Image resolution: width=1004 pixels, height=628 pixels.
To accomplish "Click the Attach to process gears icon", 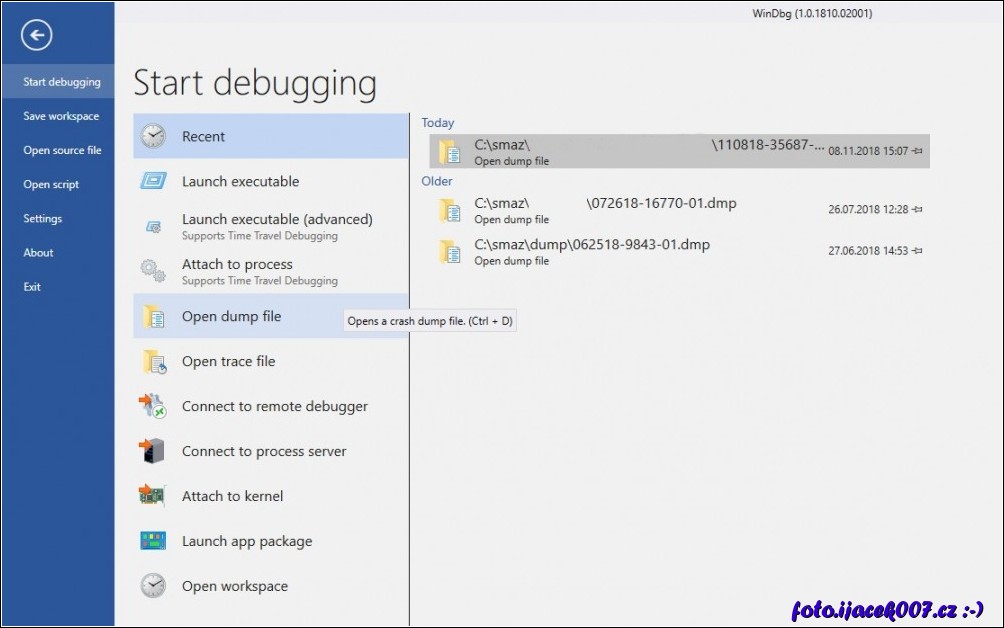I will point(153,271).
